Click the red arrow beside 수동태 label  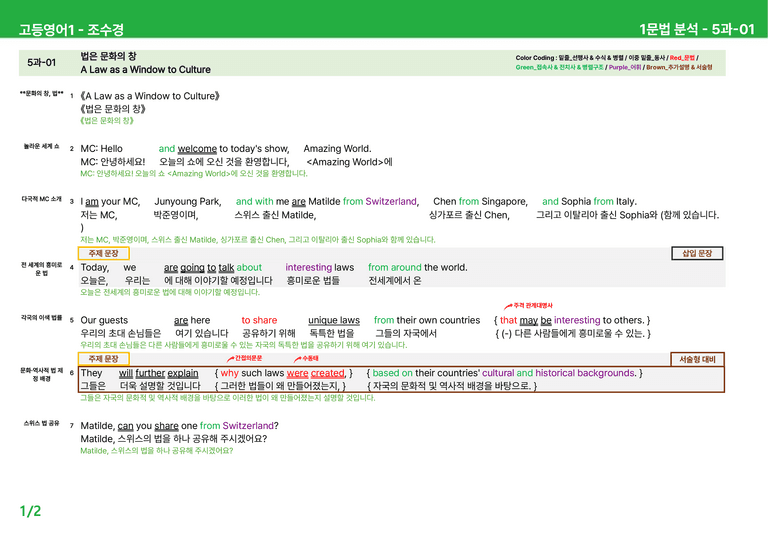297,359
